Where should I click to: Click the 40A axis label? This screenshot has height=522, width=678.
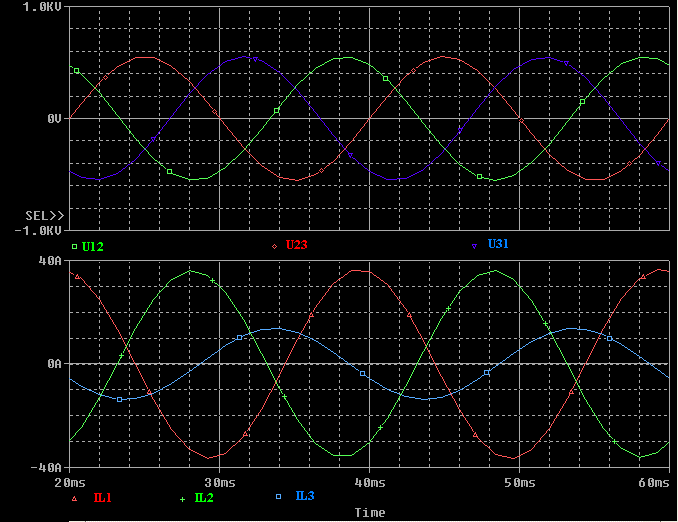(50, 261)
